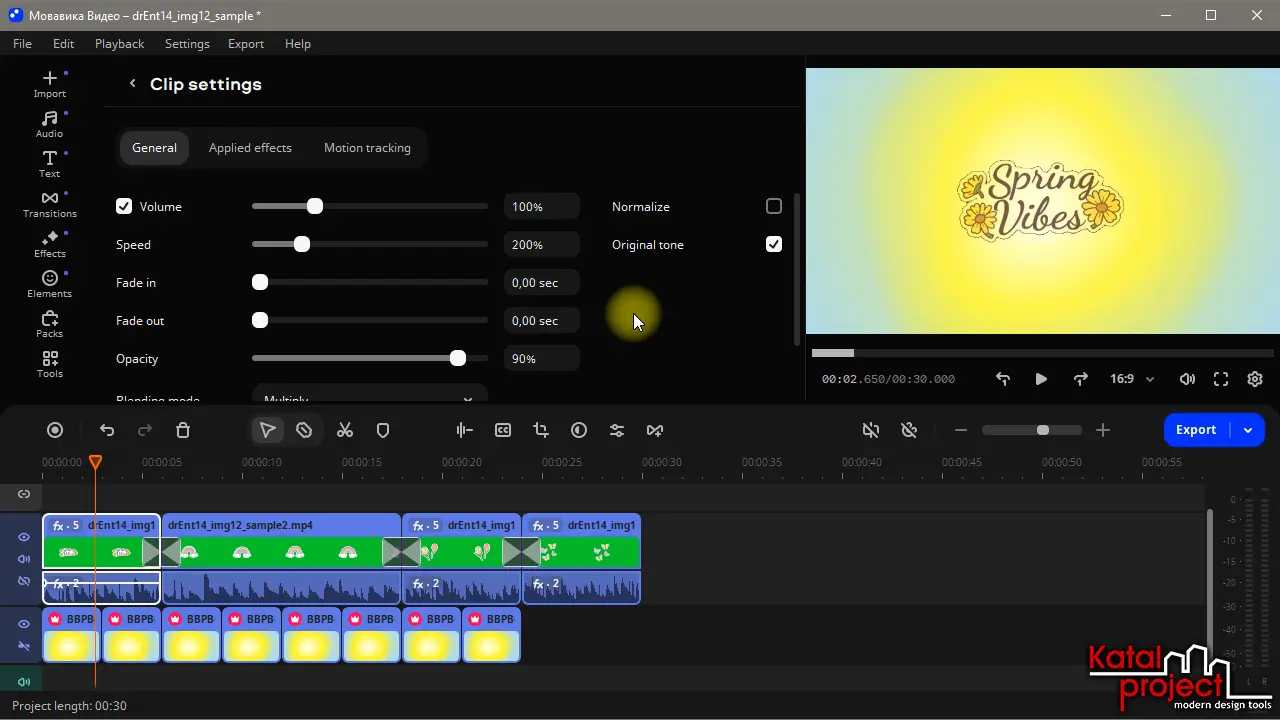Switch to the Applied effects tab
The image size is (1280, 720).
(250, 148)
